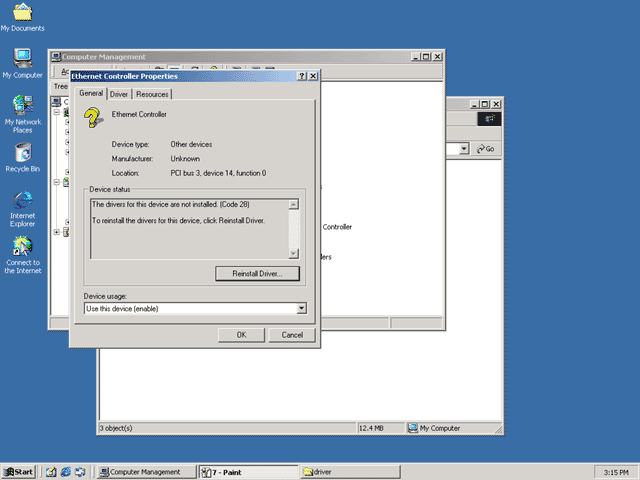640x480 pixels.
Task: Select Connect to the Internet shortcut
Action: [22, 255]
